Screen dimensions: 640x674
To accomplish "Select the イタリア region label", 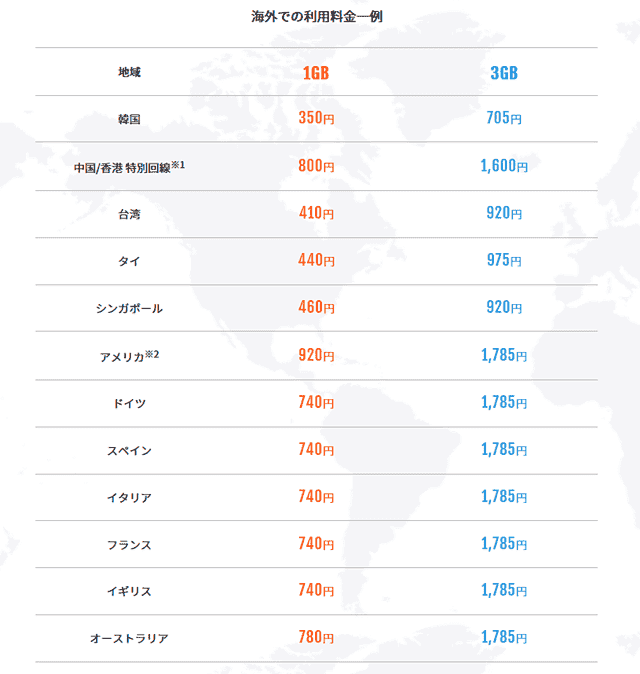I will tap(129, 497).
